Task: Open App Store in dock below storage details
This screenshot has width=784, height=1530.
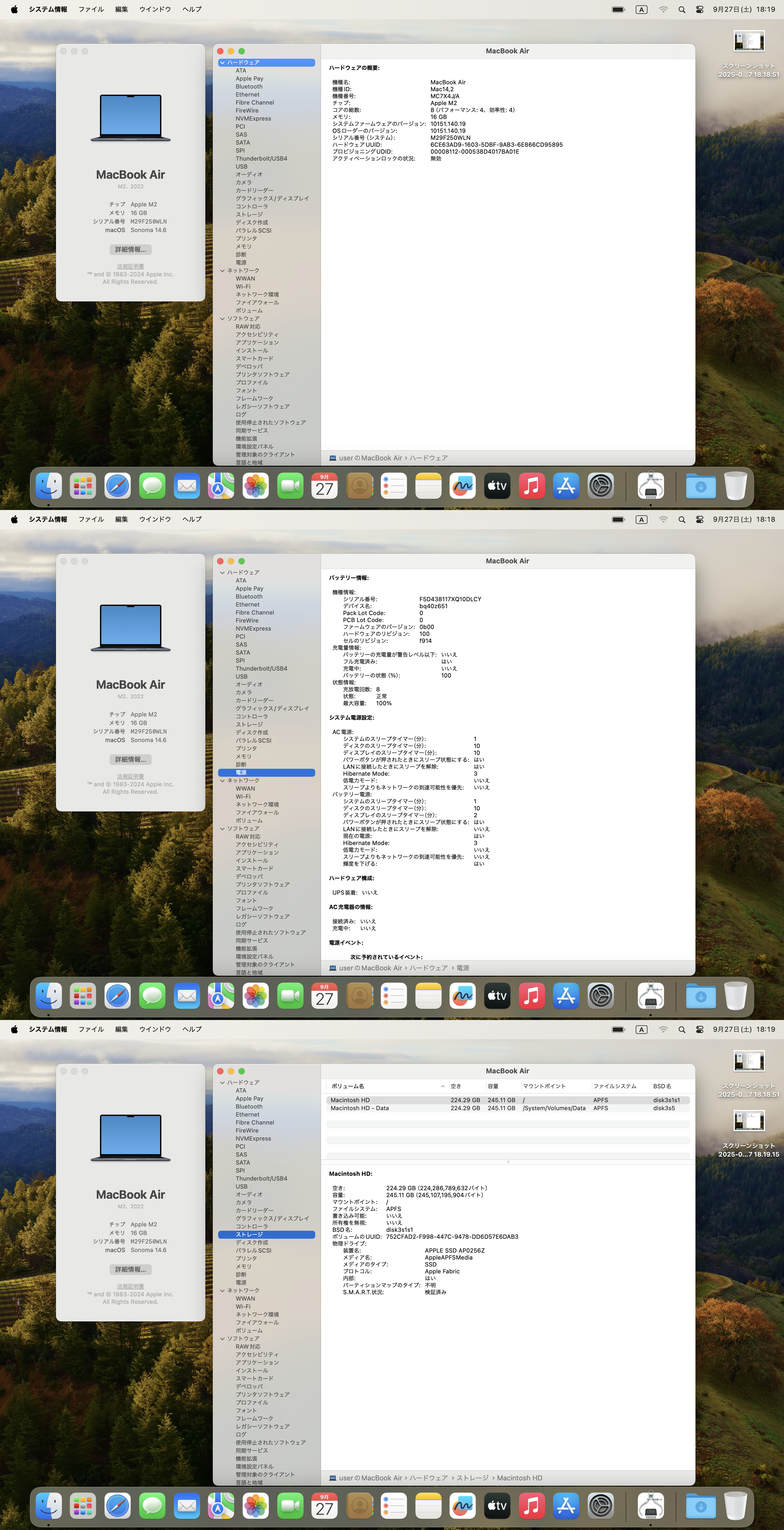Action: (x=566, y=1506)
